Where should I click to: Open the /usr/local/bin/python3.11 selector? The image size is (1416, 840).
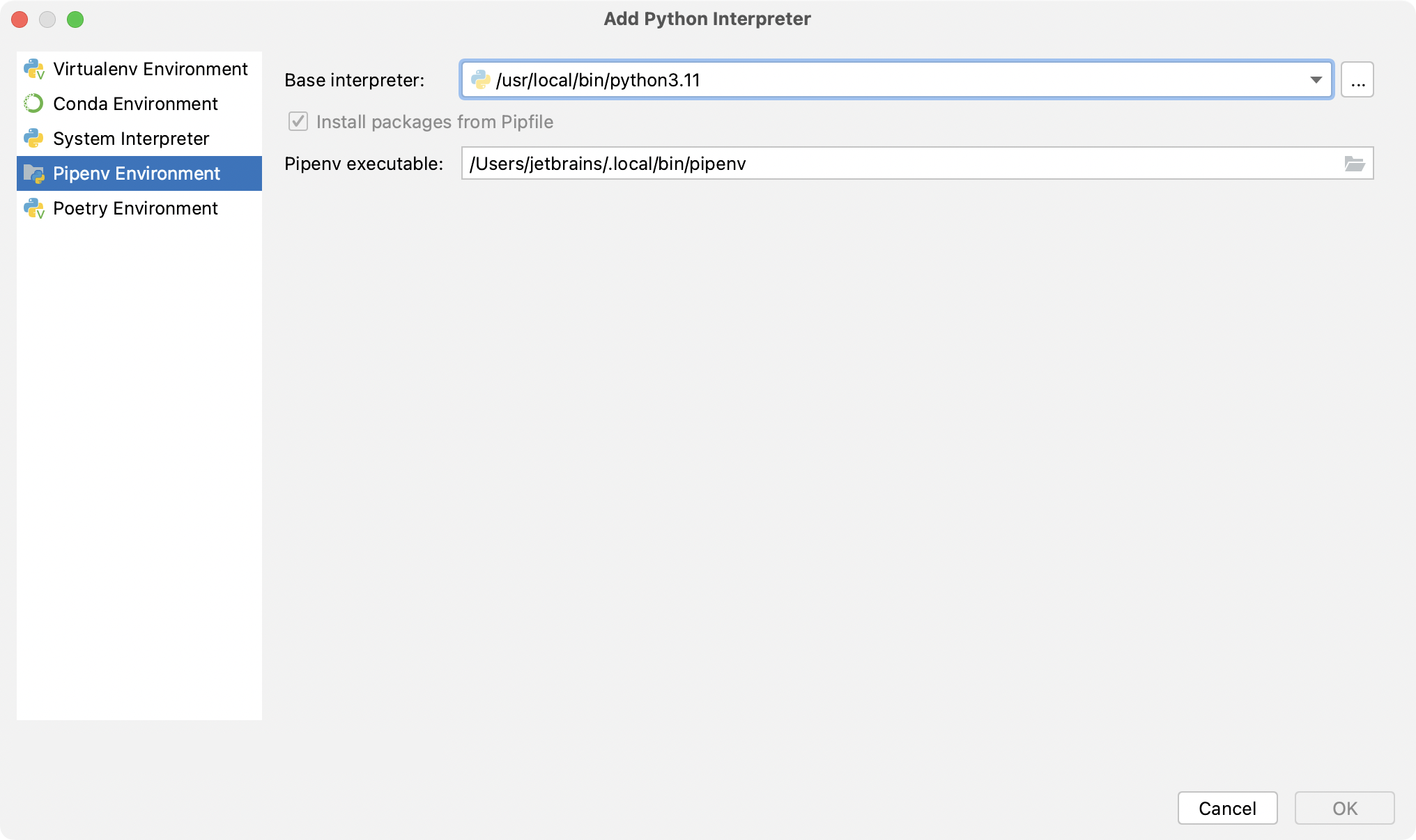click(1318, 80)
